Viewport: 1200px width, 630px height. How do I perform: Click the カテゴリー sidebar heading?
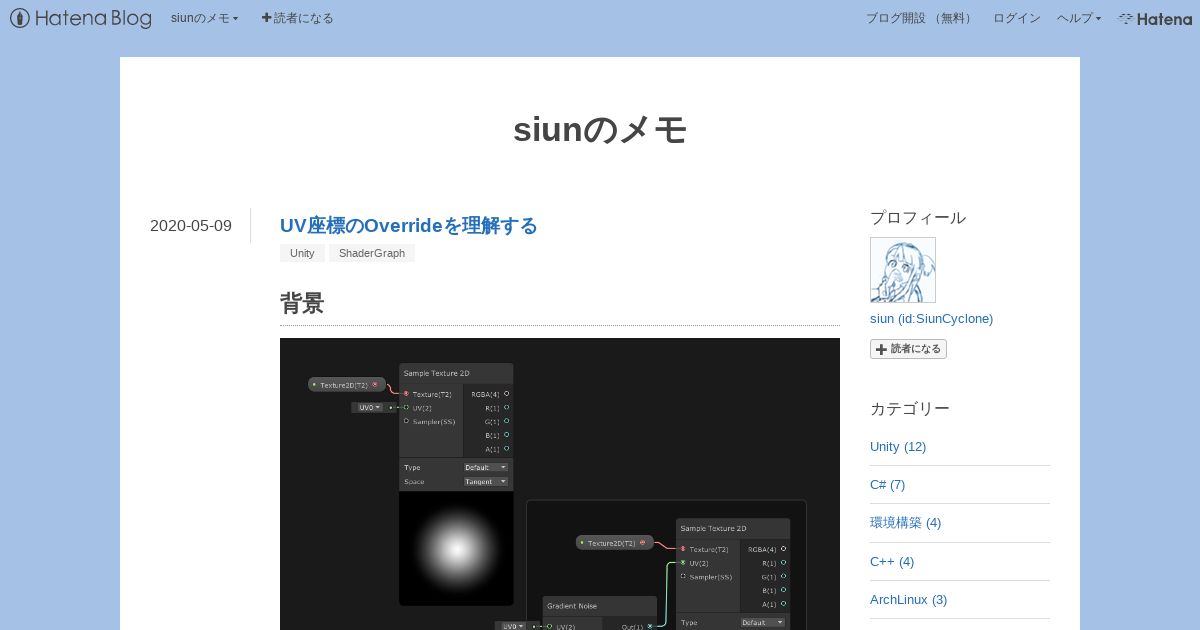[910, 409]
